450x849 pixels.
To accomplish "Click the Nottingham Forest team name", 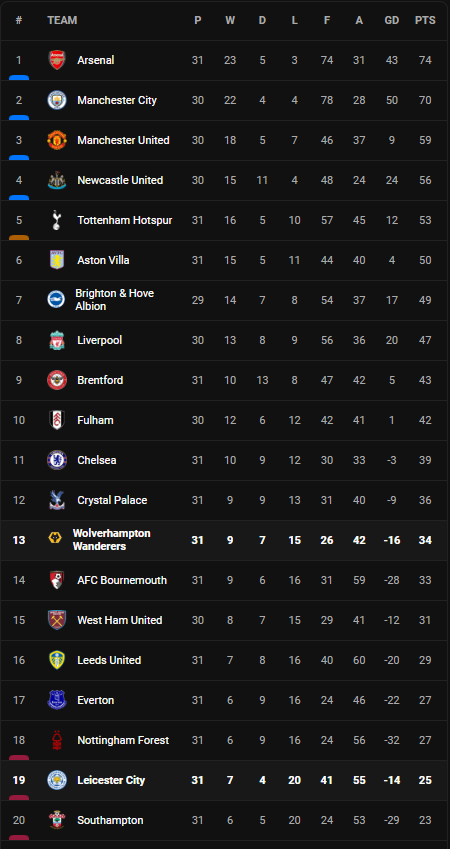I will tap(123, 740).
